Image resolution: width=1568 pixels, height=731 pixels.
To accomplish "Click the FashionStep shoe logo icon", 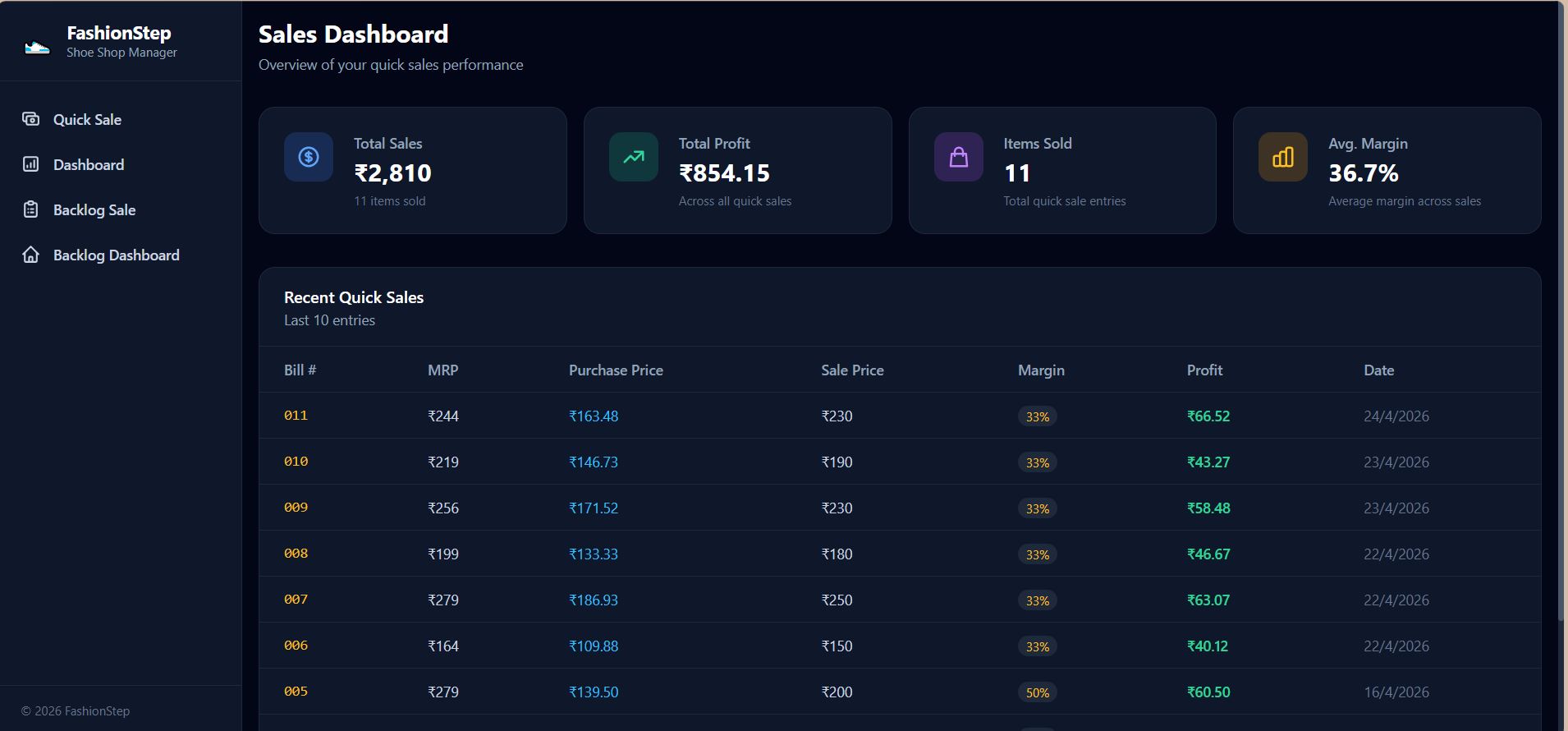I will click(37, 48).
